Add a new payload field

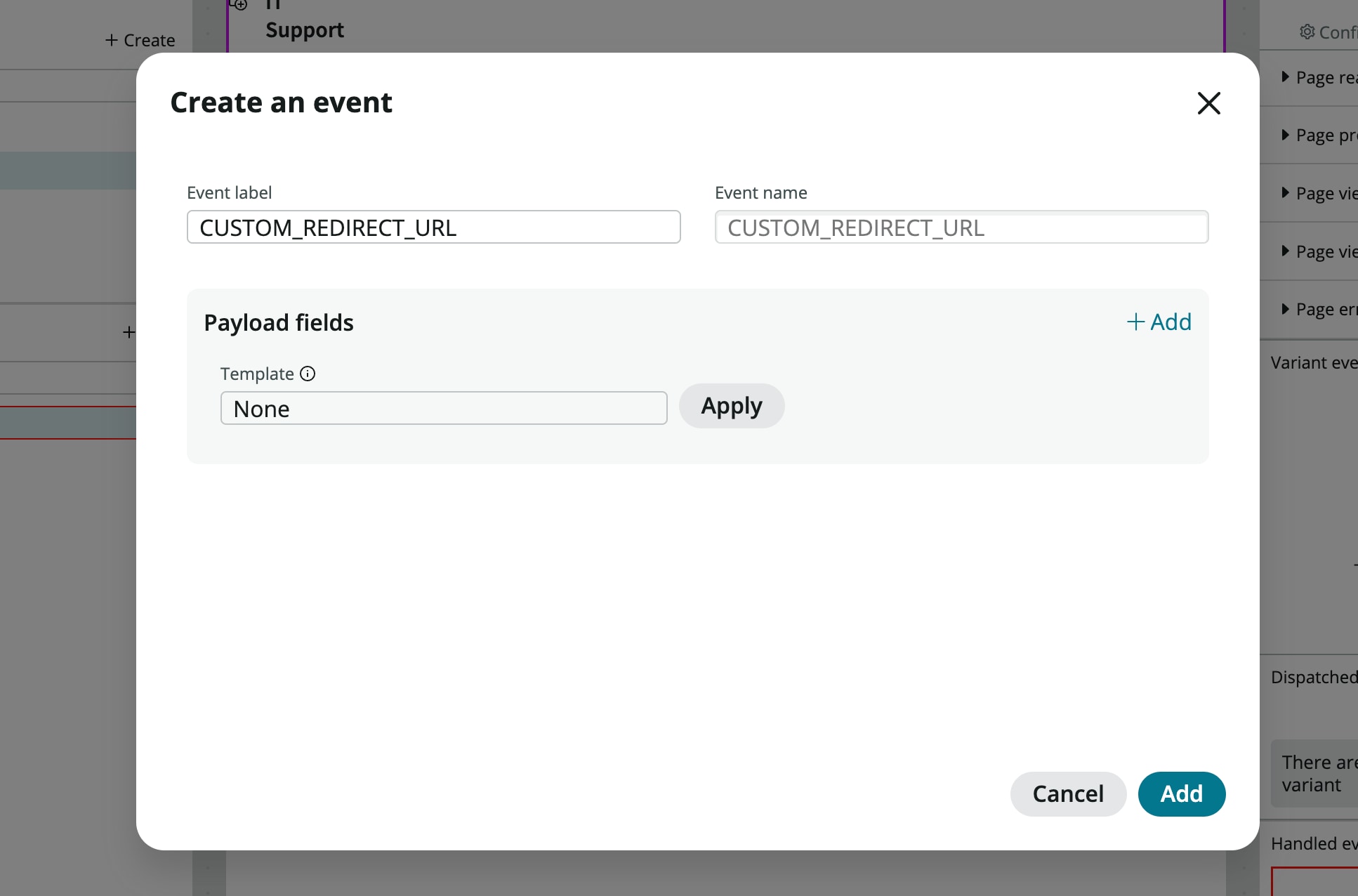coord(1159,322)
